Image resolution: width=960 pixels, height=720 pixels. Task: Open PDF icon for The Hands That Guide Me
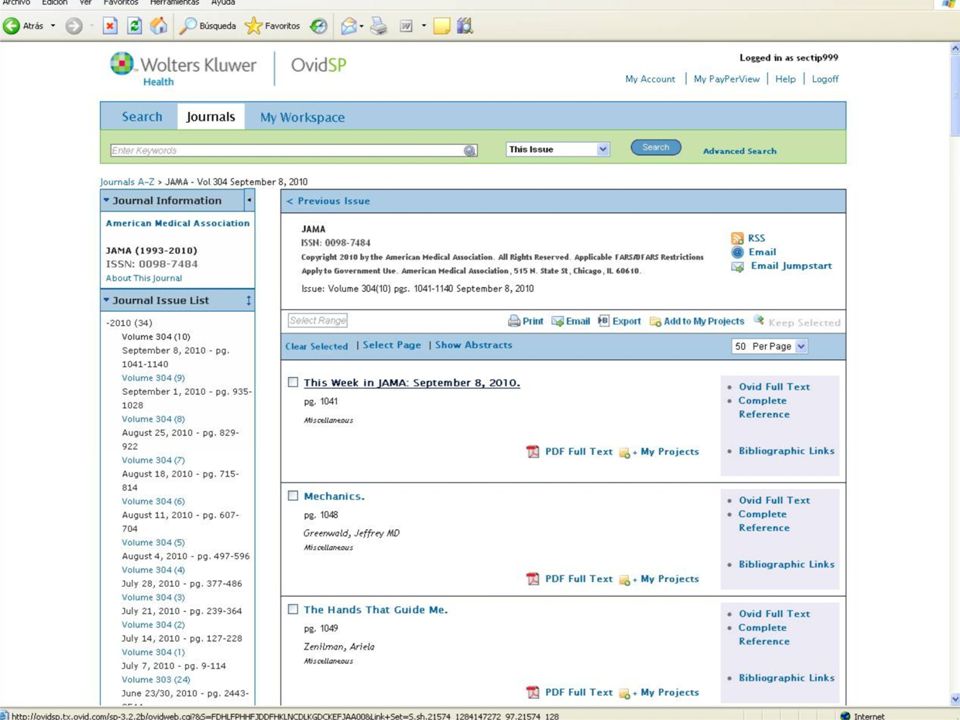[533, 692]
